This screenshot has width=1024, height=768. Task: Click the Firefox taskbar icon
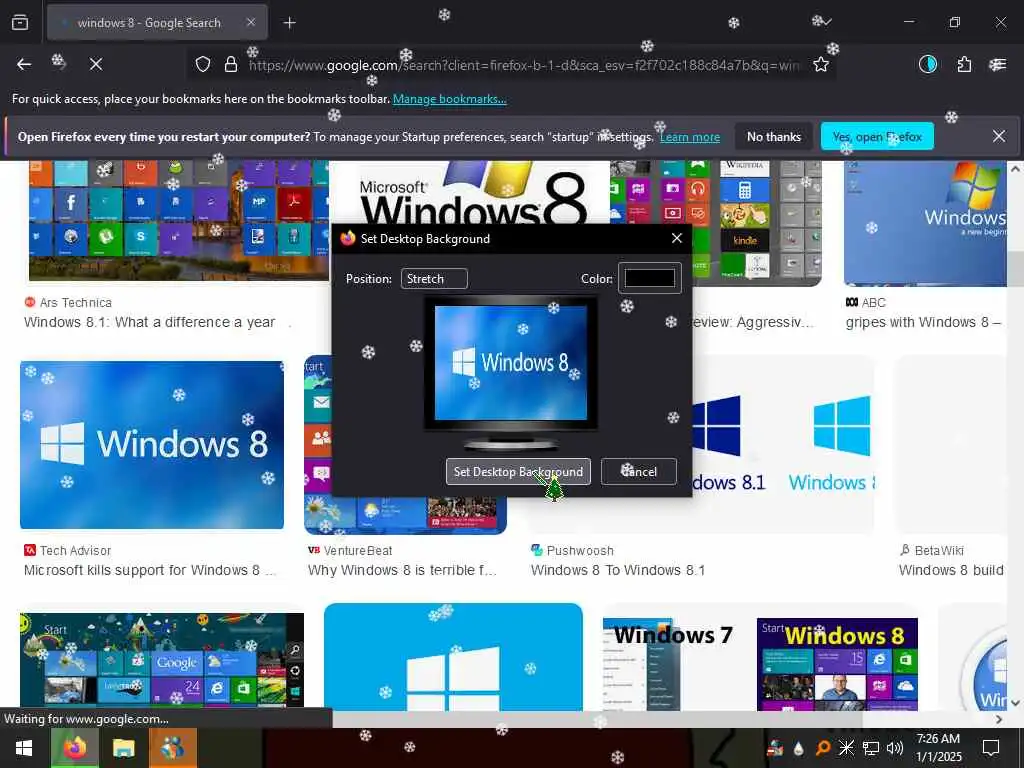coord(74,748)
